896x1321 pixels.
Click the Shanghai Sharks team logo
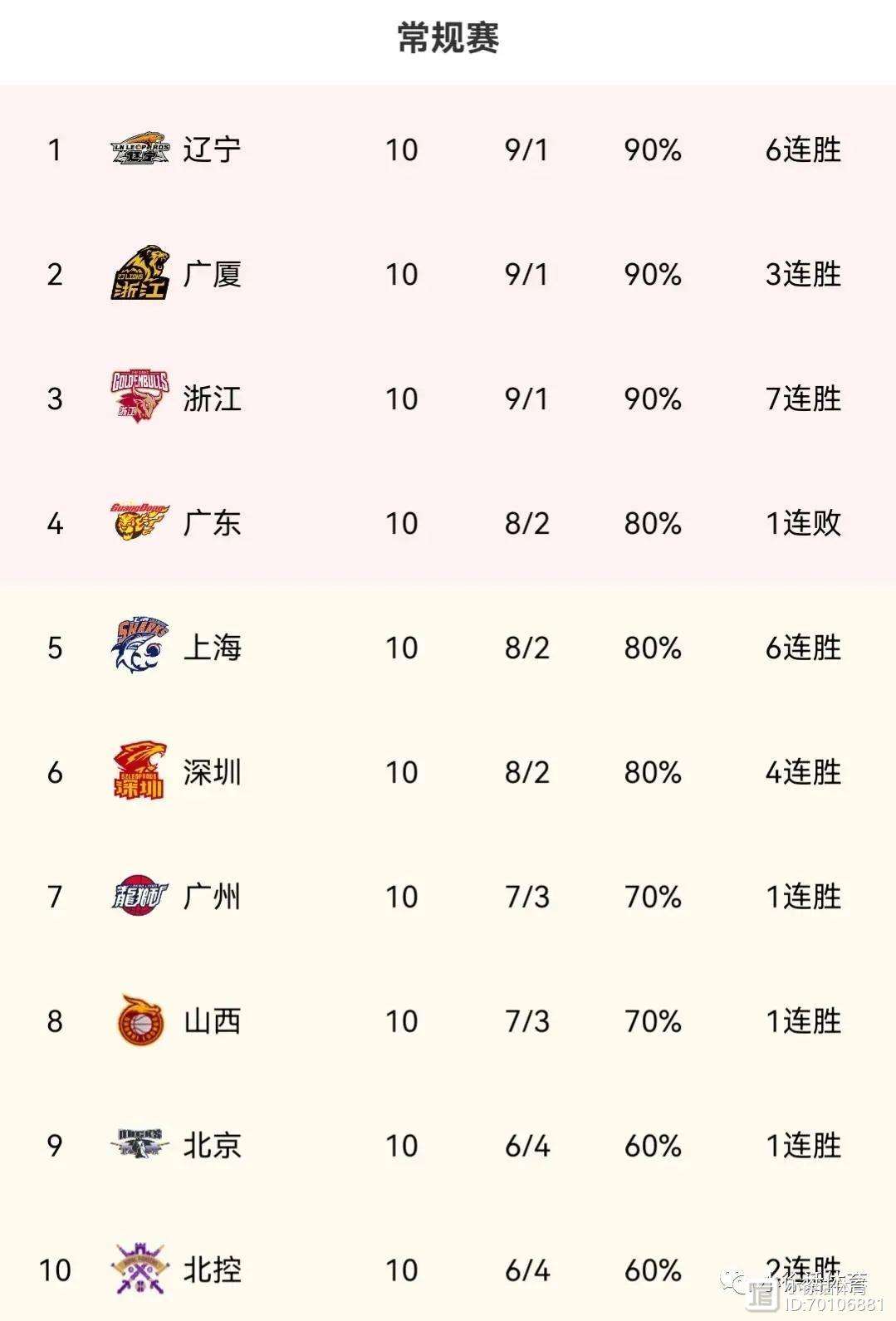pyautogui.click(x=140, y=646)
